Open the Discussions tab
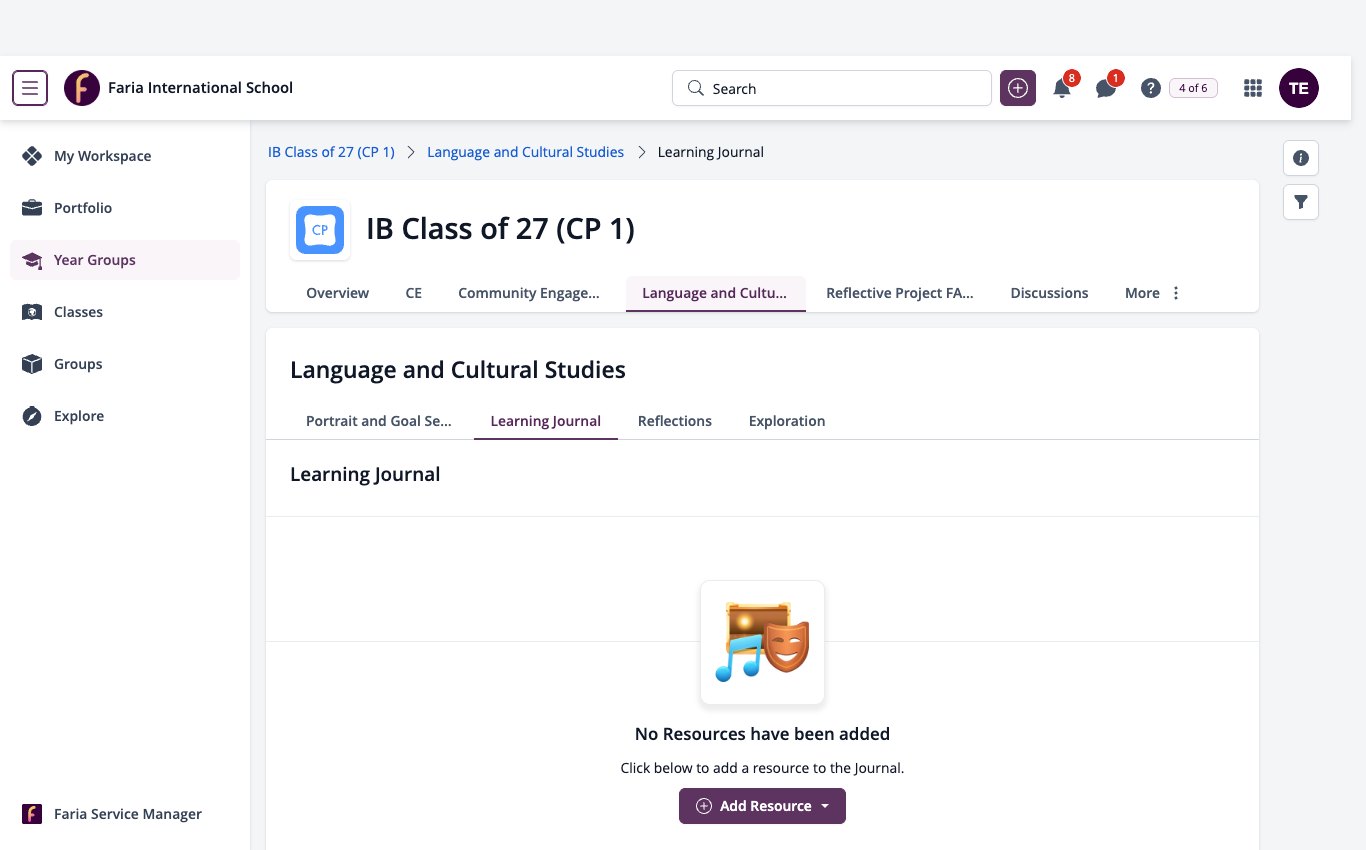The height and width of the screenshot is (850, 1366). [x=1049, y=293]
